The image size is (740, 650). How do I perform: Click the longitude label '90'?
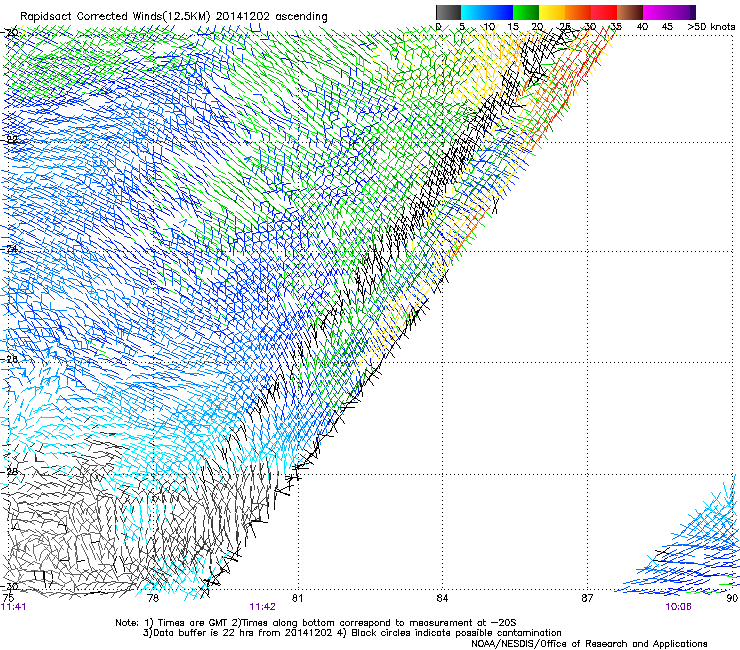click(732, 598)
